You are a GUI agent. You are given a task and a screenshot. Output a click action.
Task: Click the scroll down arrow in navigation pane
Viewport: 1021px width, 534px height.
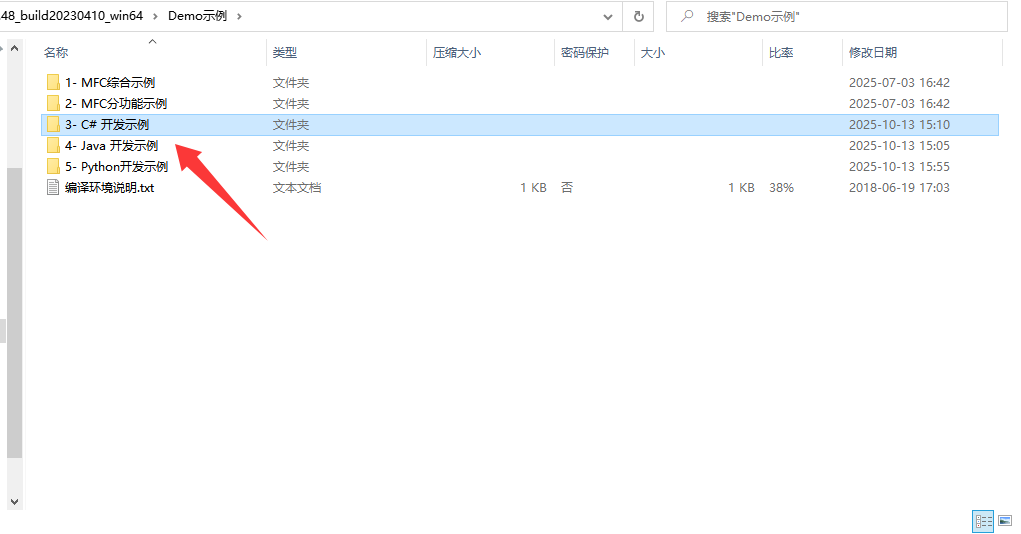click(13, 501)
